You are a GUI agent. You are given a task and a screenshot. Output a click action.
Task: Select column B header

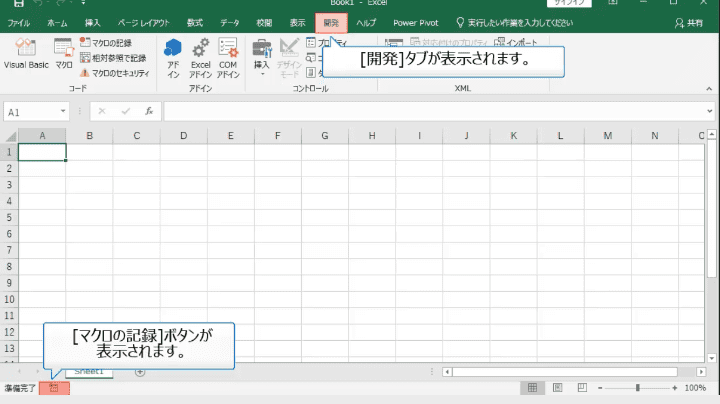point(89,136)
